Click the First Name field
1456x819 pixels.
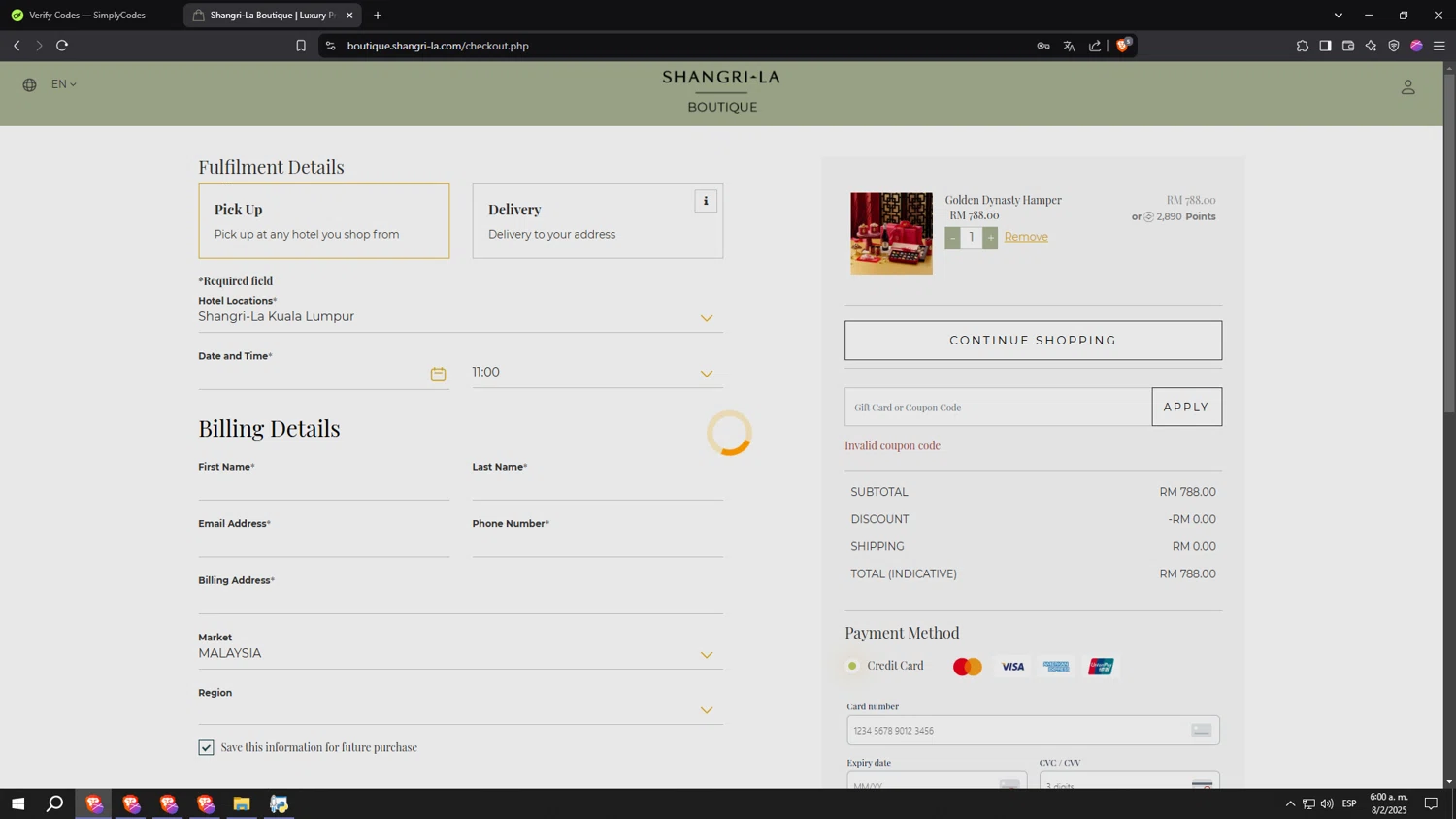(x=324, y=487)
